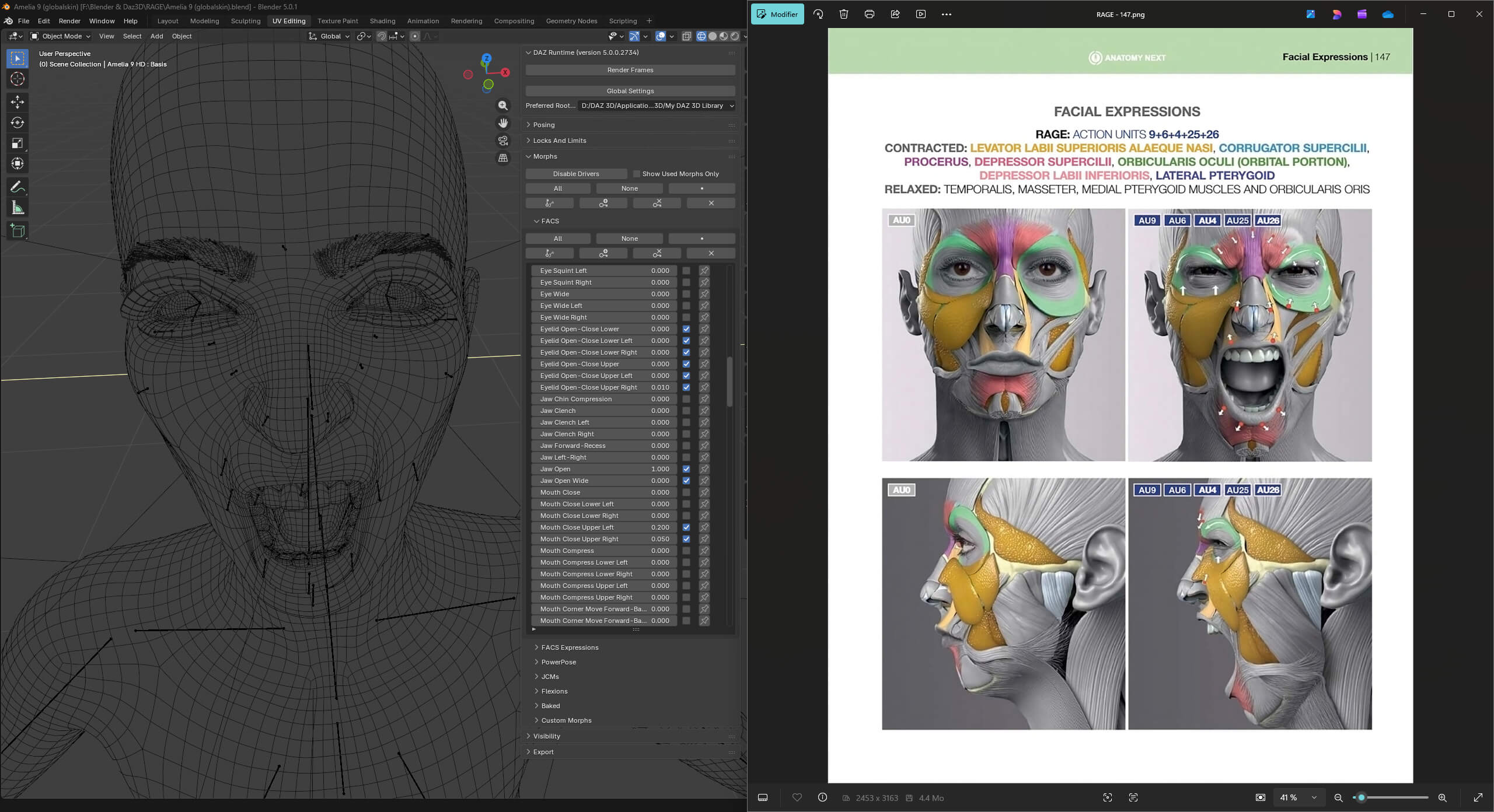1494x812 pixels.
Task: Expand the Posing panel
Action: coord(543,125)
